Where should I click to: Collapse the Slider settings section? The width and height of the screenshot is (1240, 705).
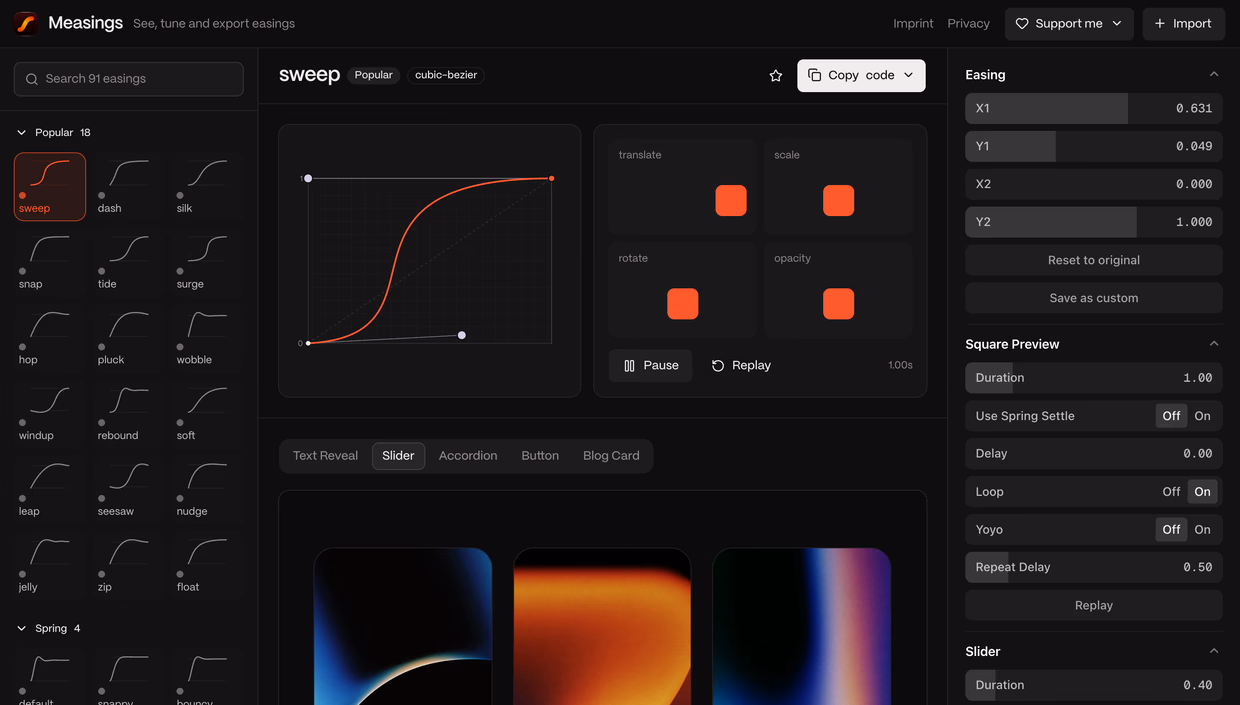(1214, 651)
